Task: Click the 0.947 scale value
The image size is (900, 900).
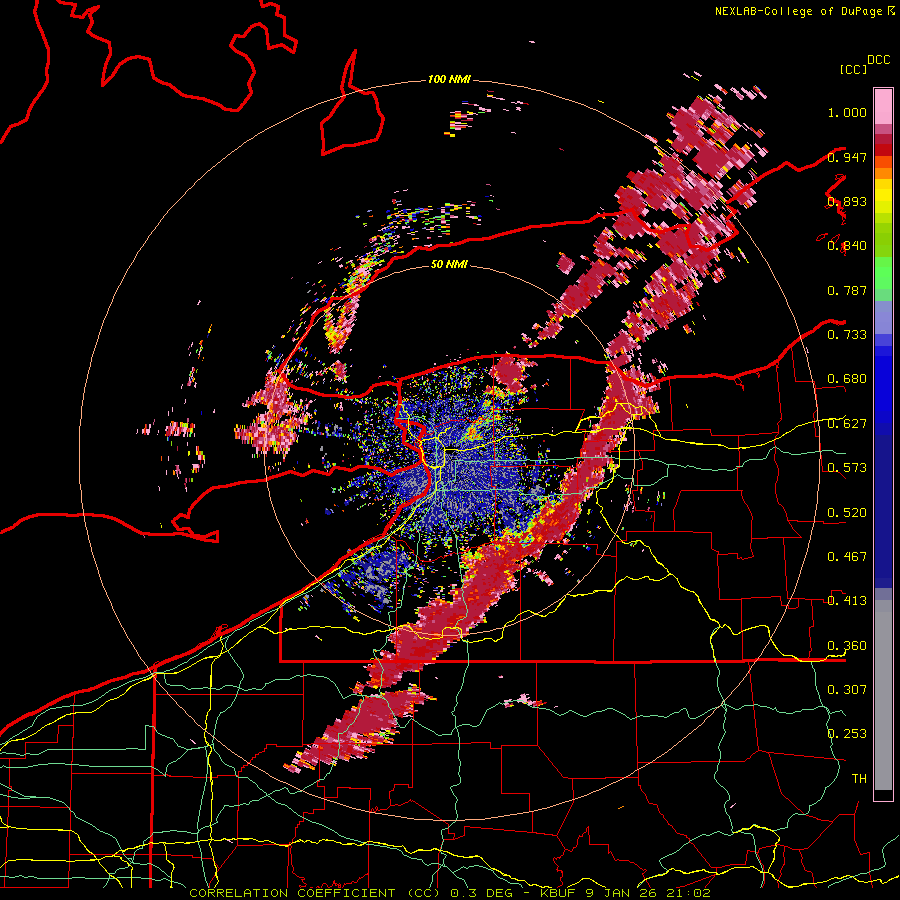Action: tap(847, 157)
